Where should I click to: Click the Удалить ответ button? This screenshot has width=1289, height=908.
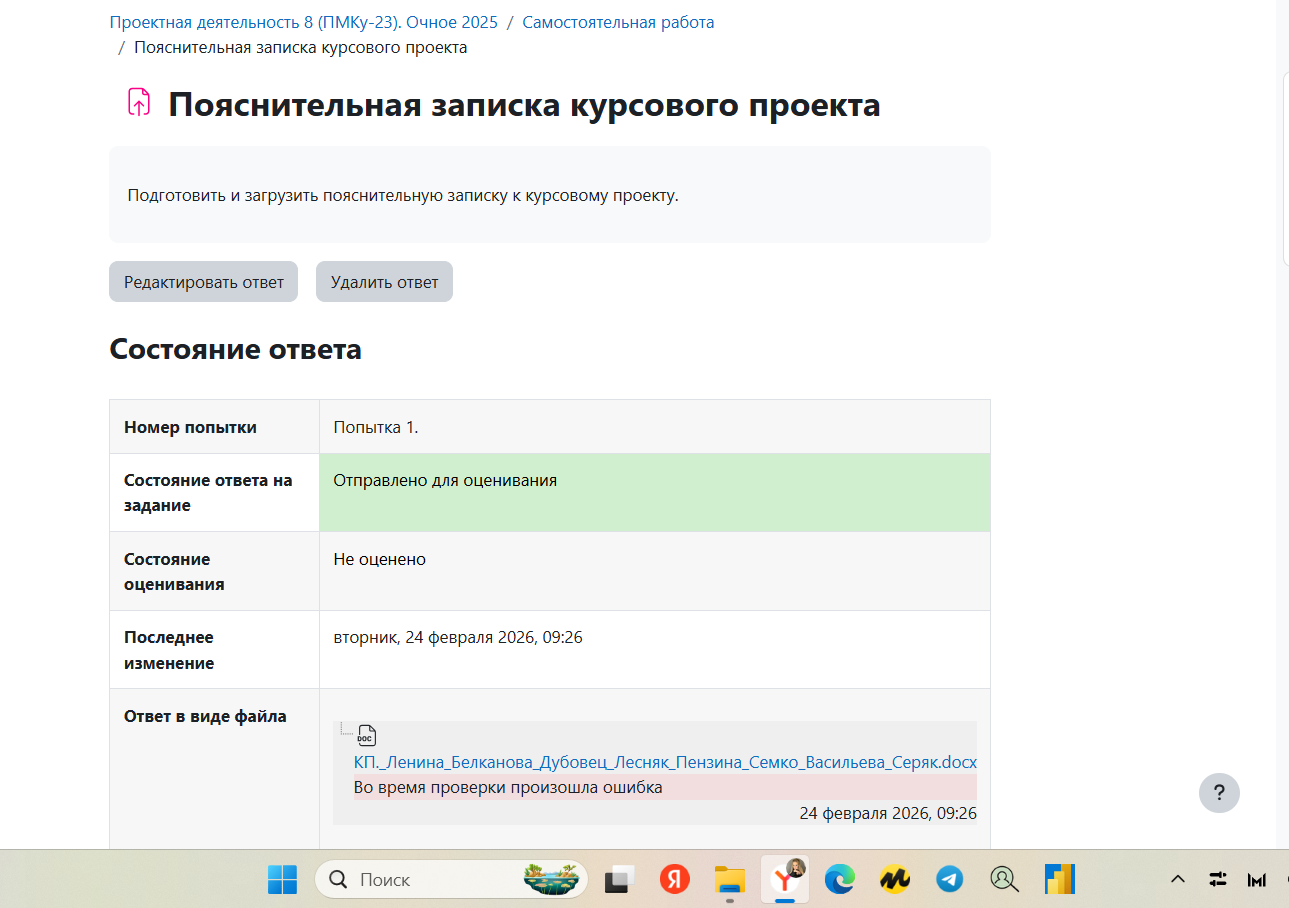[384, 282]
